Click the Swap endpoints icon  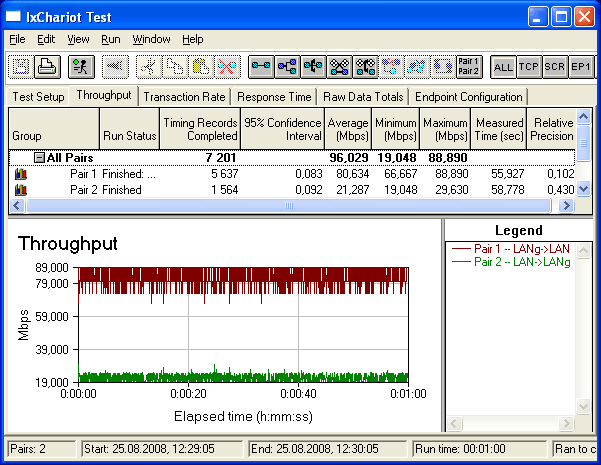(x=417, y=67)
